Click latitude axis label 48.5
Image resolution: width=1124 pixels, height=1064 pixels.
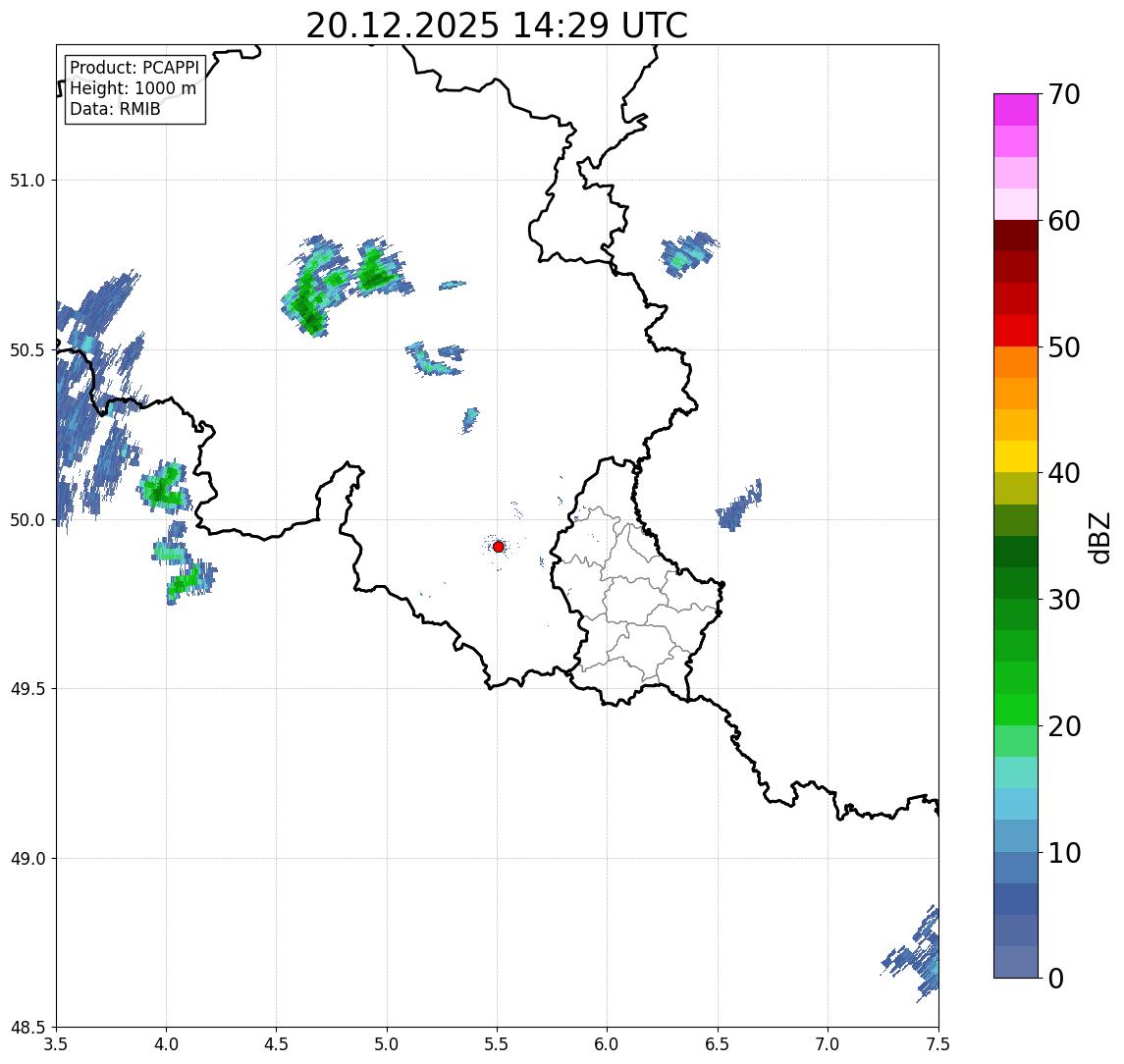coord(27,1028)
